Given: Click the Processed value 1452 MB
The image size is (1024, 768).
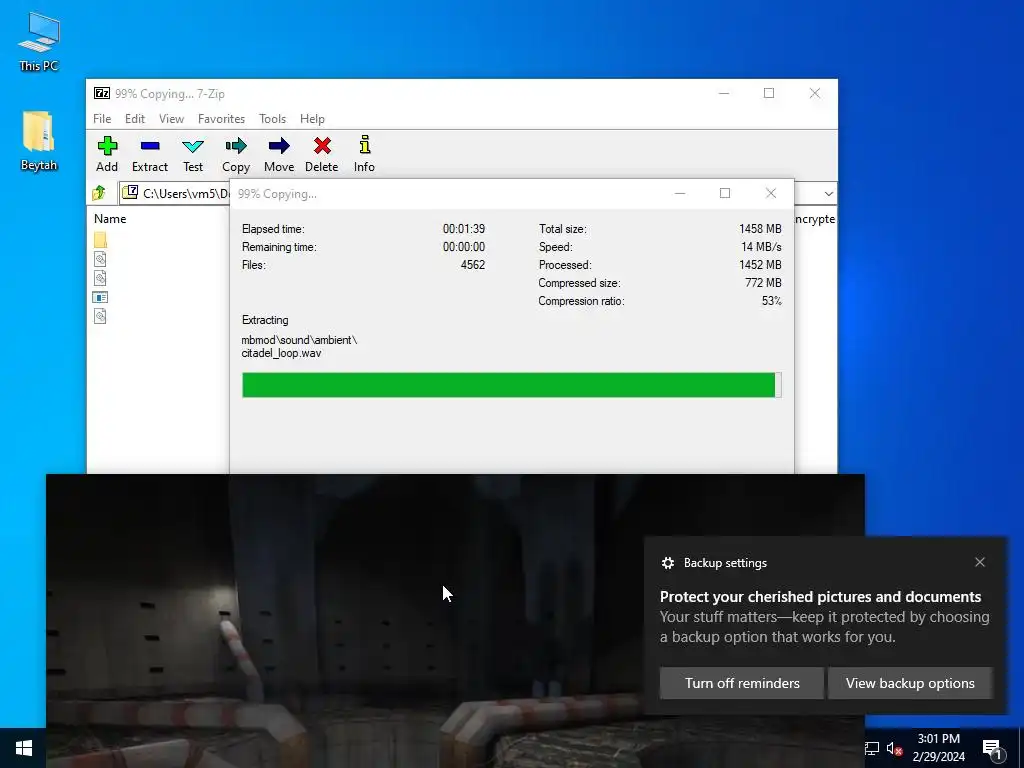Looking at the screenshot, I should pyautogui.click(x=760, y=265).
